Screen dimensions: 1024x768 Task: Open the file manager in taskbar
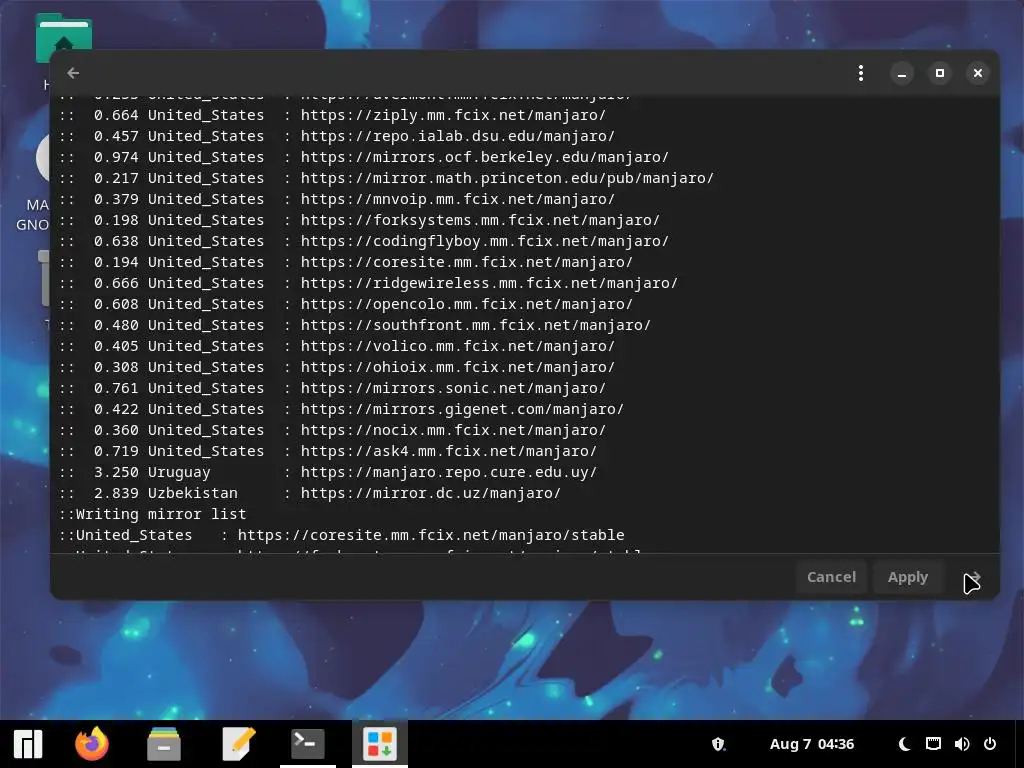pyautogui.click(x=164, y=744)
